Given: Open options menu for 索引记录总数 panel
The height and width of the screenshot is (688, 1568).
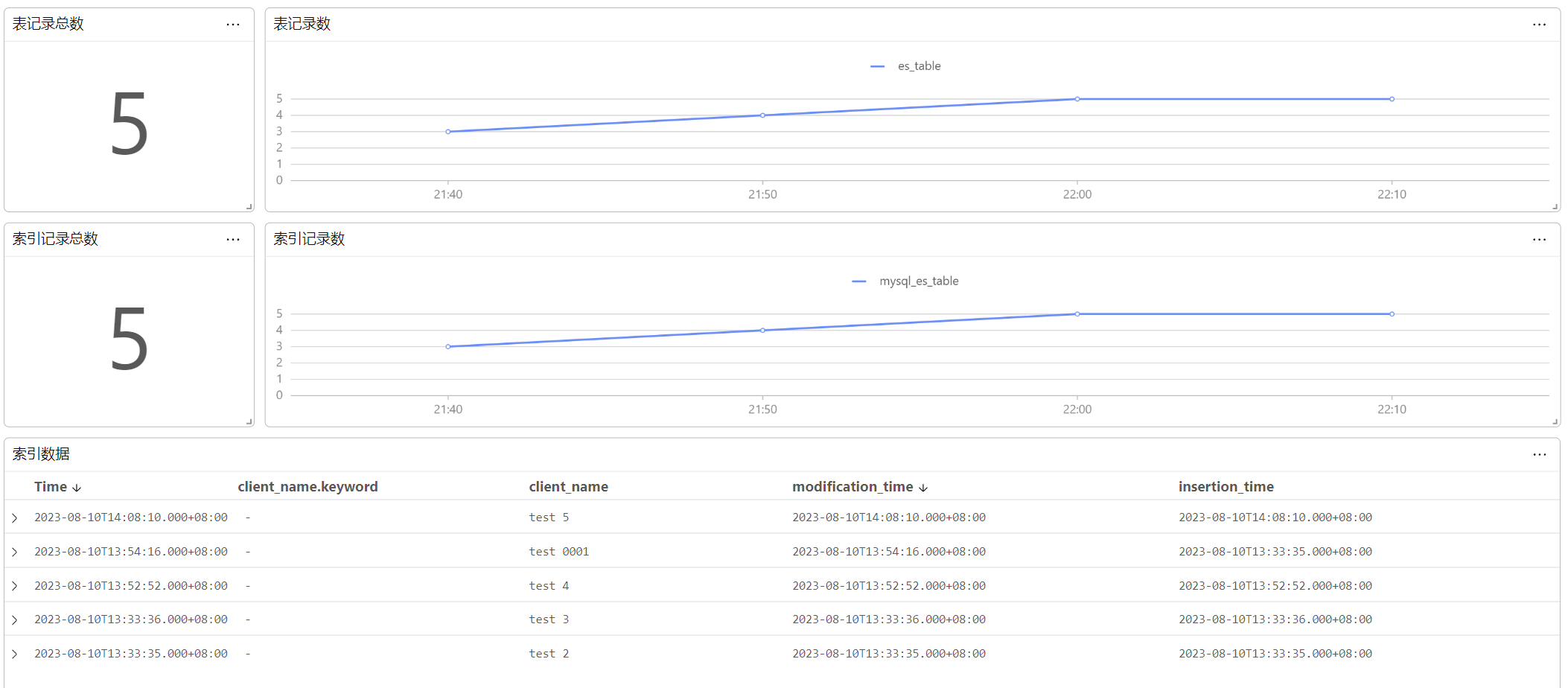Looking at the screenshot, I should click(233, 240).
